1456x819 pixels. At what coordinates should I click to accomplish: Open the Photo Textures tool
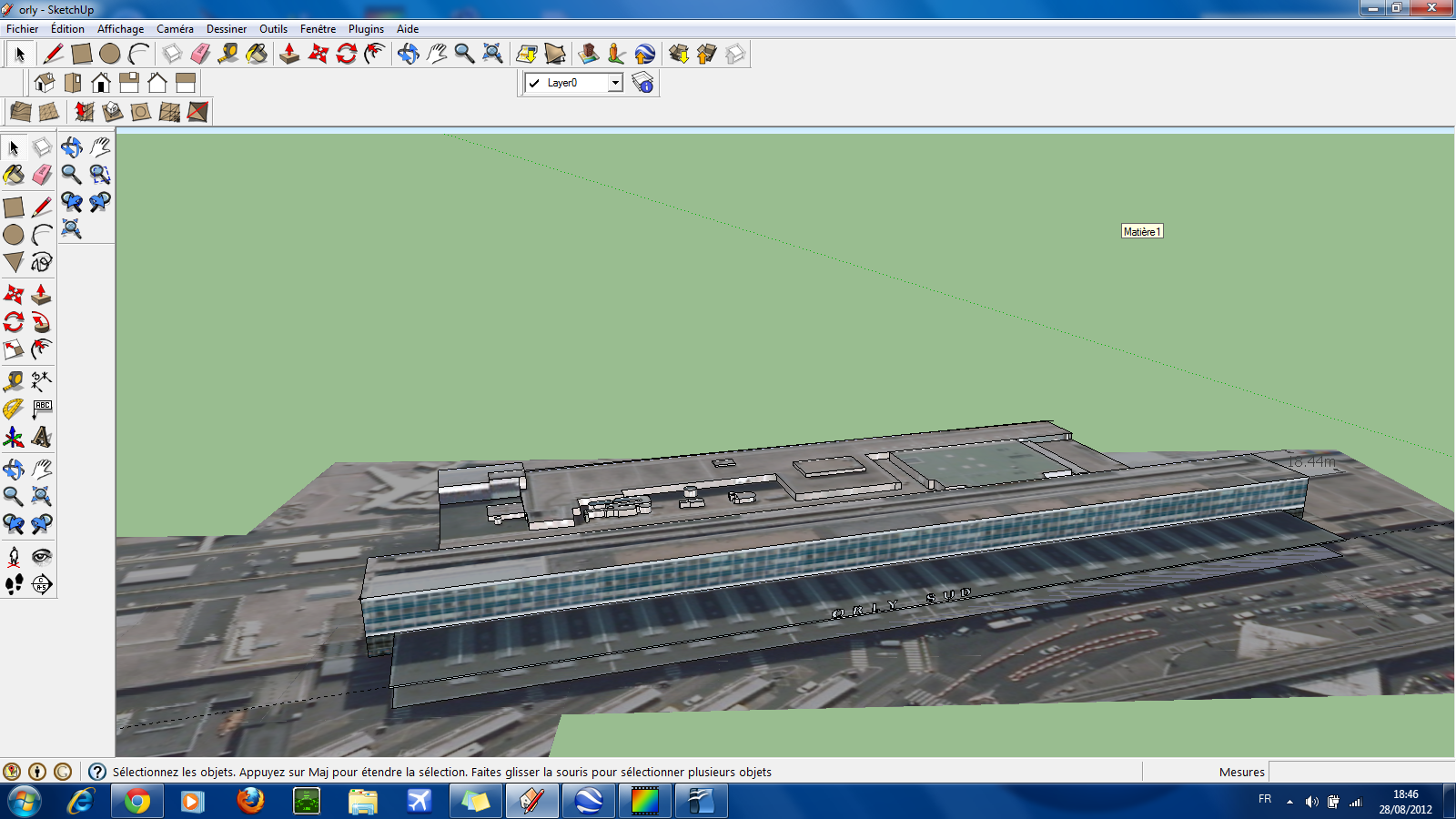617,54
